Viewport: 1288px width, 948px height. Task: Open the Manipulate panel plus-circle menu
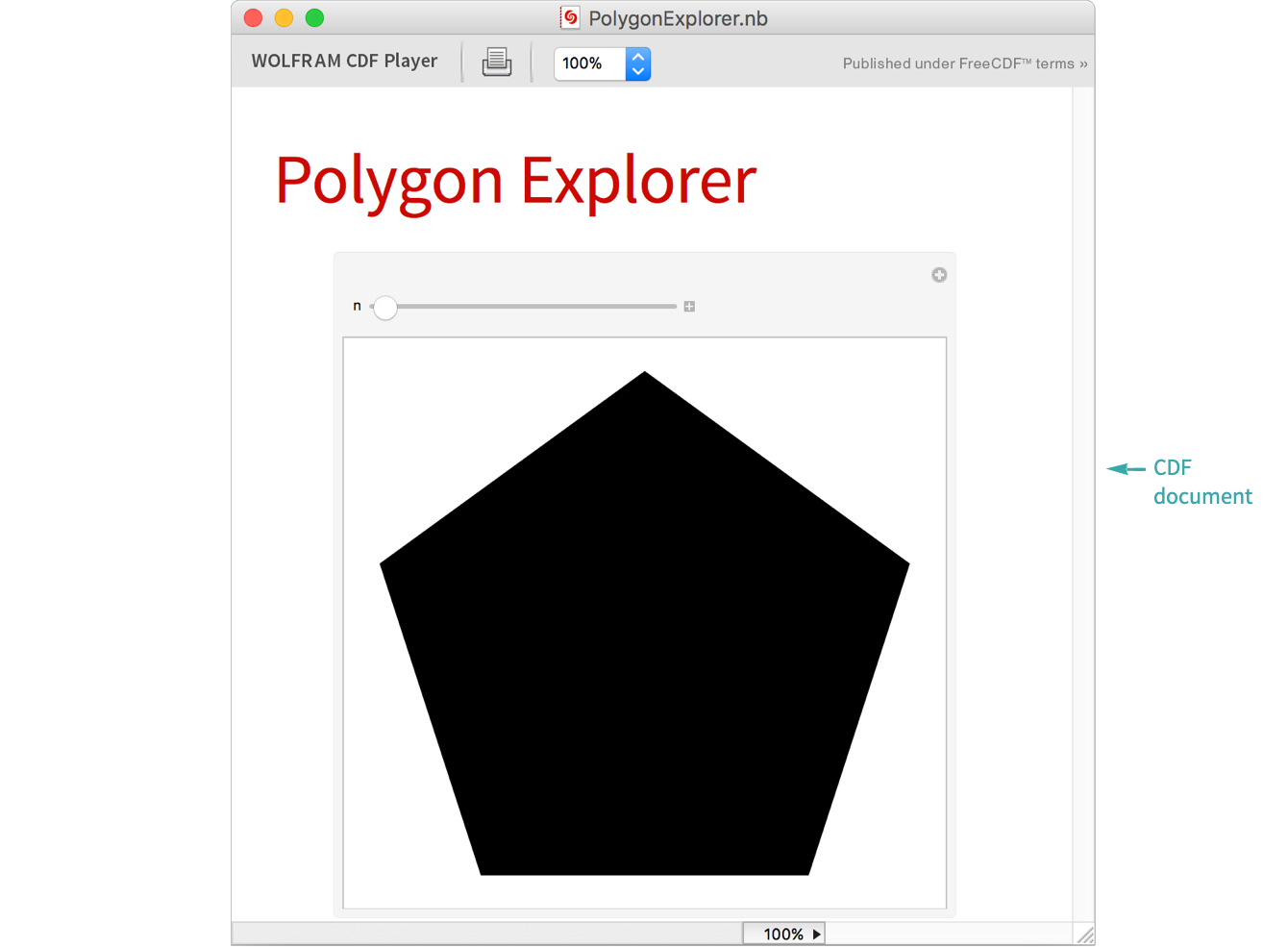pos(939,275)
